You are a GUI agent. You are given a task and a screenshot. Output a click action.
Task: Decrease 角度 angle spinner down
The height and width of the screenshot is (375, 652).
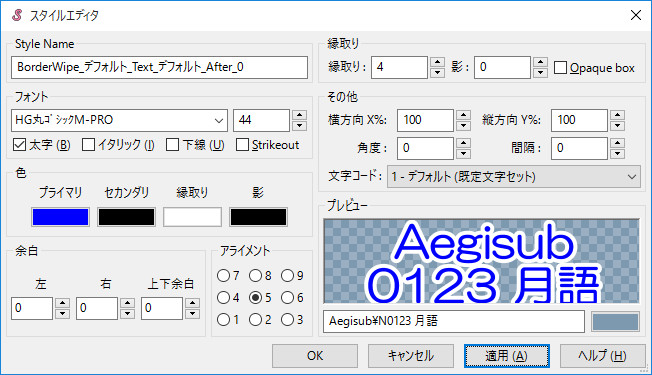tap(463, 154)
